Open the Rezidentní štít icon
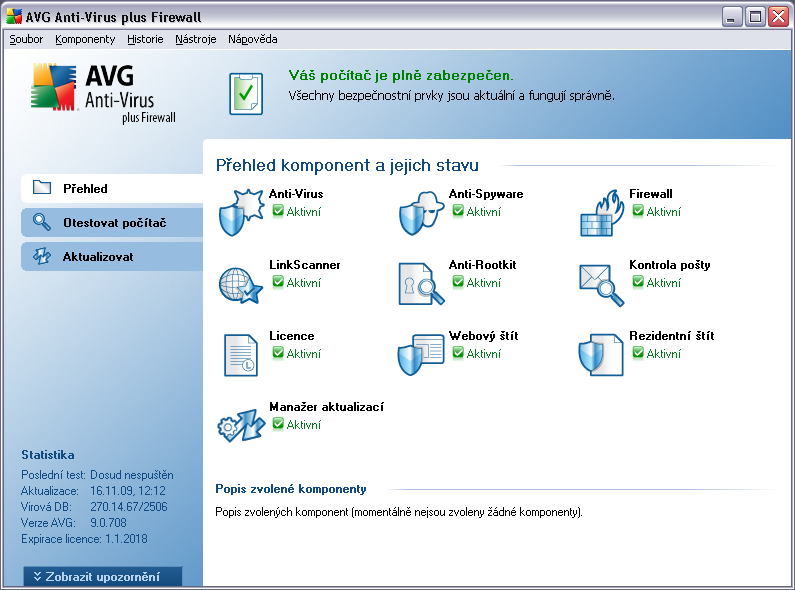The height and width of the screenshot is (590, 795). tap(601, 354)
